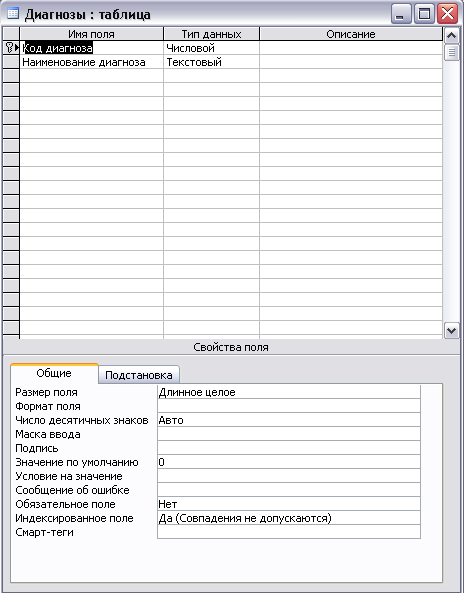Click the Обязательное поле label
The image size is (464, 593).
click(x=65, y=504)
